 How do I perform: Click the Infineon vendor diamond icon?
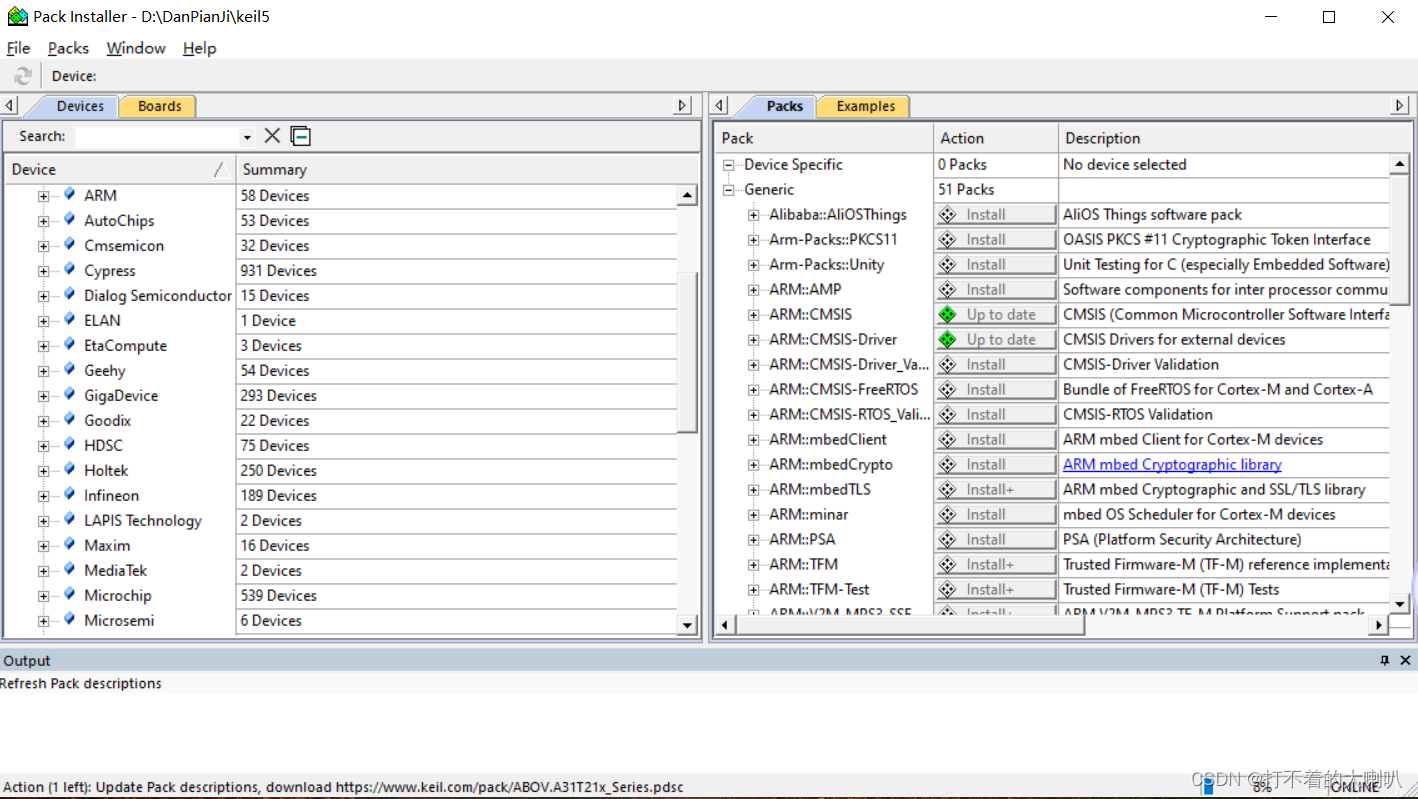(x=69, y=494)
